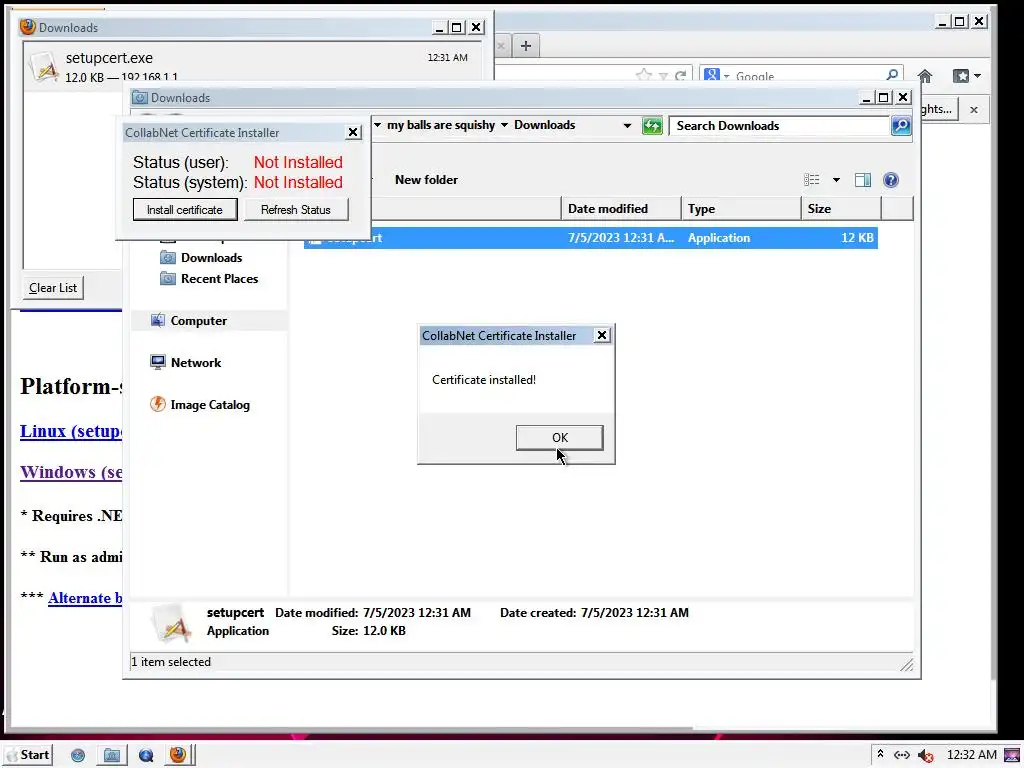This screenshot has width=1024, height=768.
Task: Bookmark the page with the star icon in Firefox
Action: click(x=643, y=76)
